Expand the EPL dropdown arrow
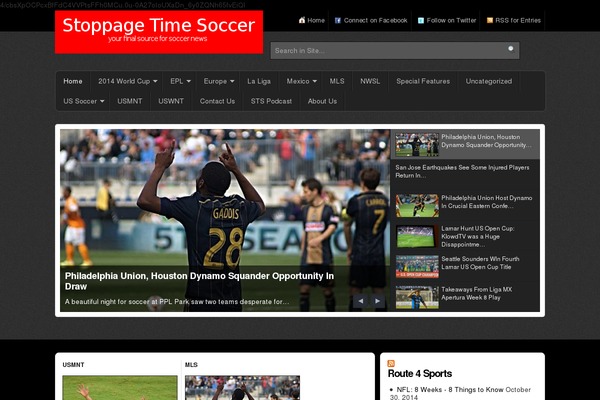 point(189,82)
